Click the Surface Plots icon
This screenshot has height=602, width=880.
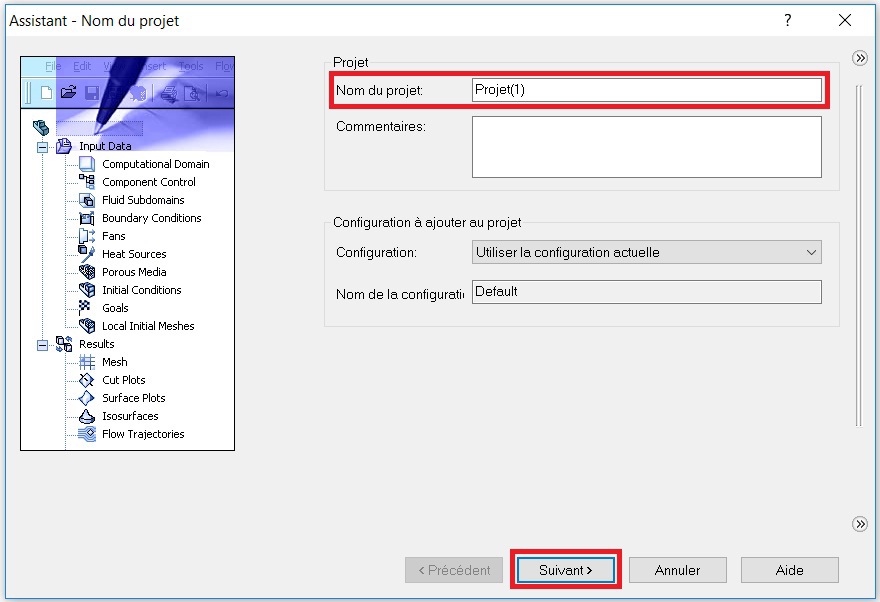[86, 398]
